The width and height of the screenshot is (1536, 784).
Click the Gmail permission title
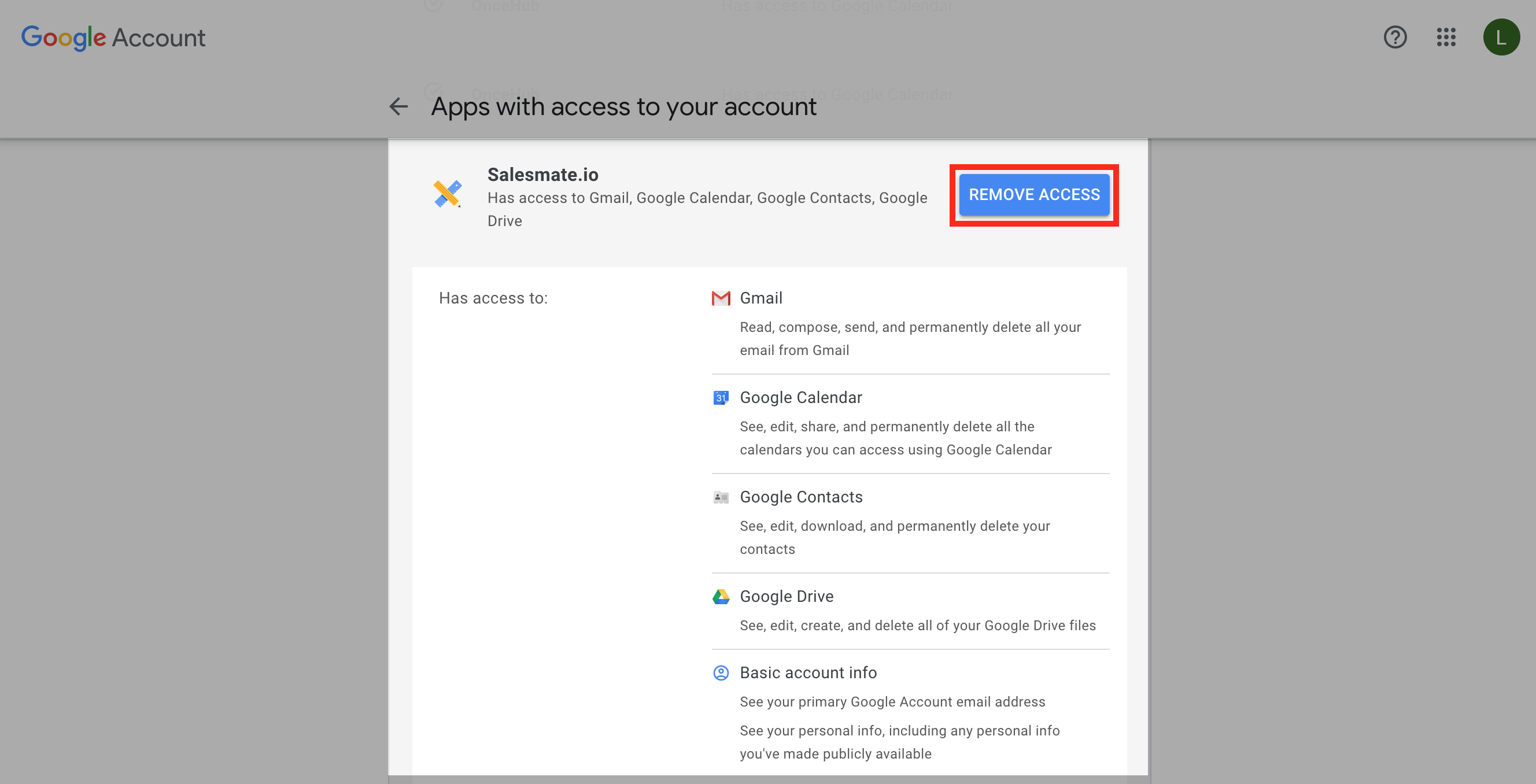(x=761, y=298)
